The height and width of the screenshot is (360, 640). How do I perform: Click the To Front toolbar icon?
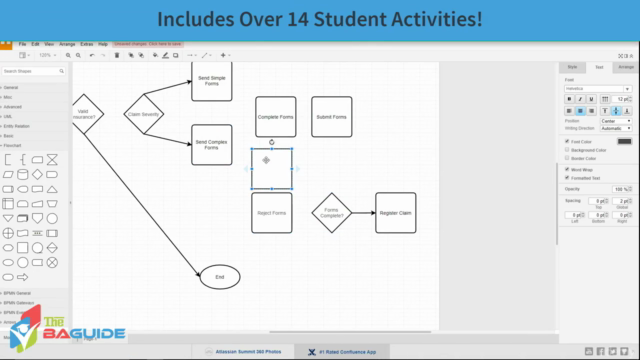131,55
